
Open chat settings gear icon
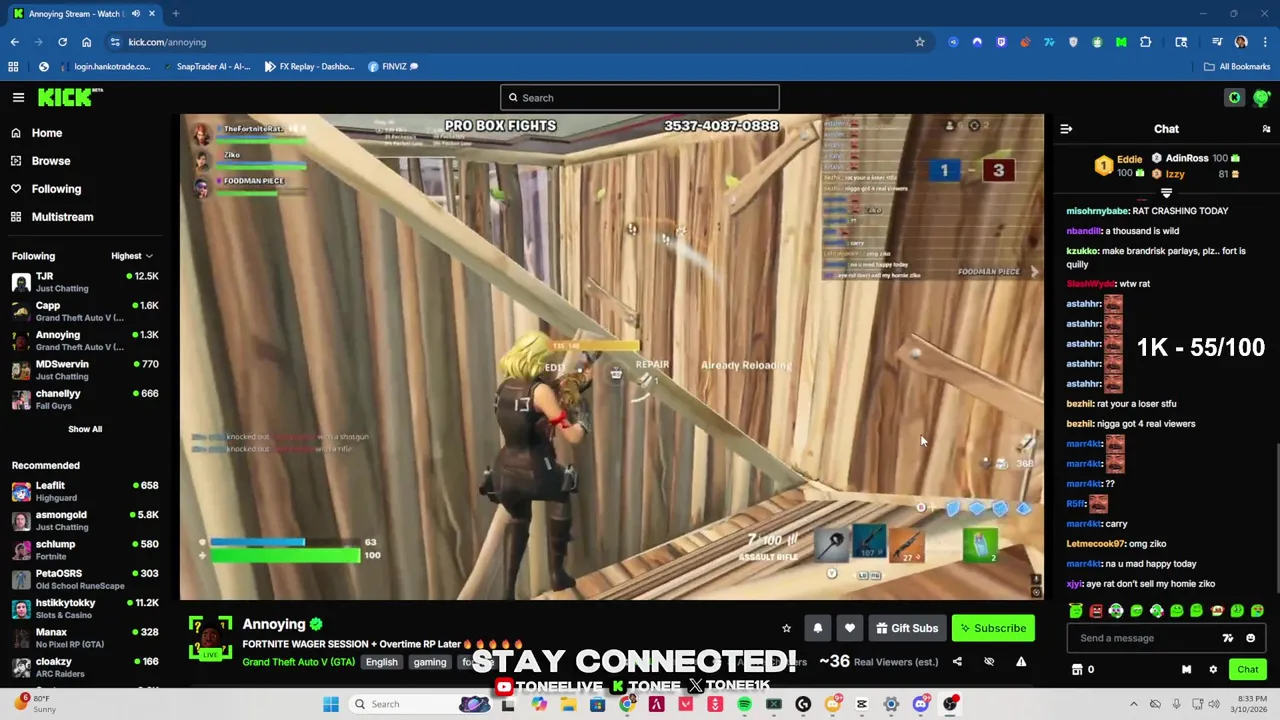pyautogui.click(x=1213, y=670)
